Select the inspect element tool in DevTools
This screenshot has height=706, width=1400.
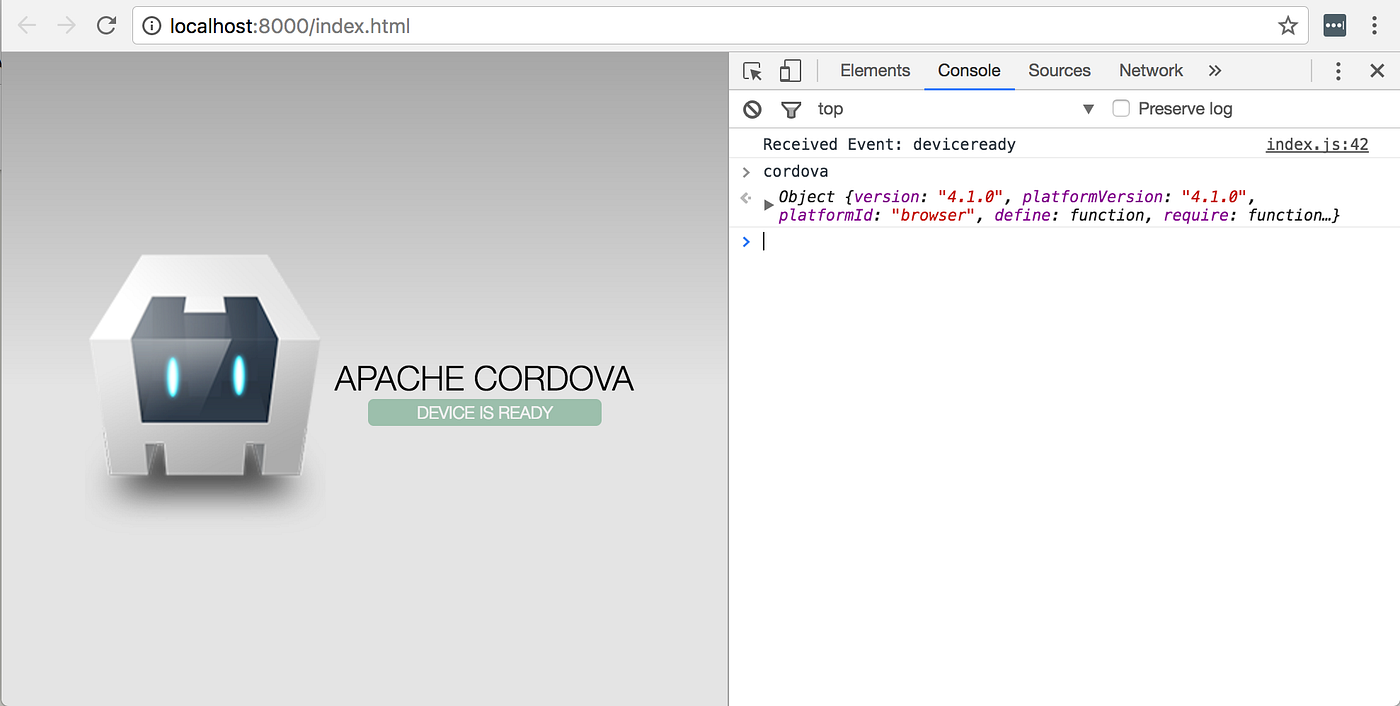click(x=752, y=71)
